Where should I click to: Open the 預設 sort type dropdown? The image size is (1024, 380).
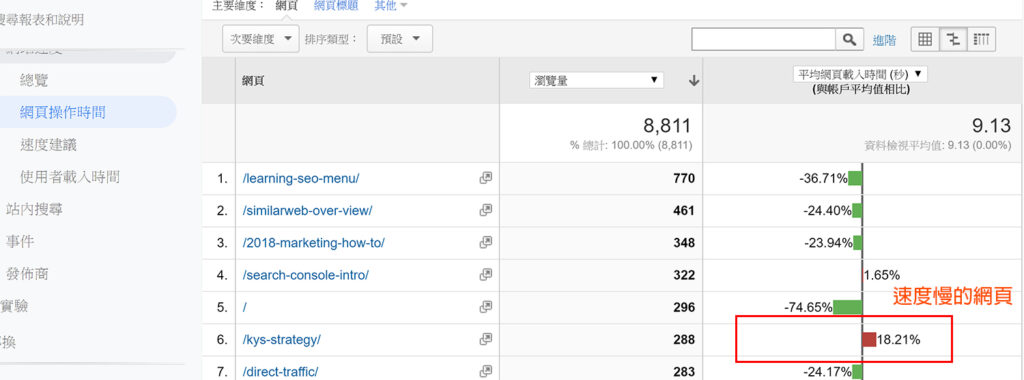coord(400,39)
